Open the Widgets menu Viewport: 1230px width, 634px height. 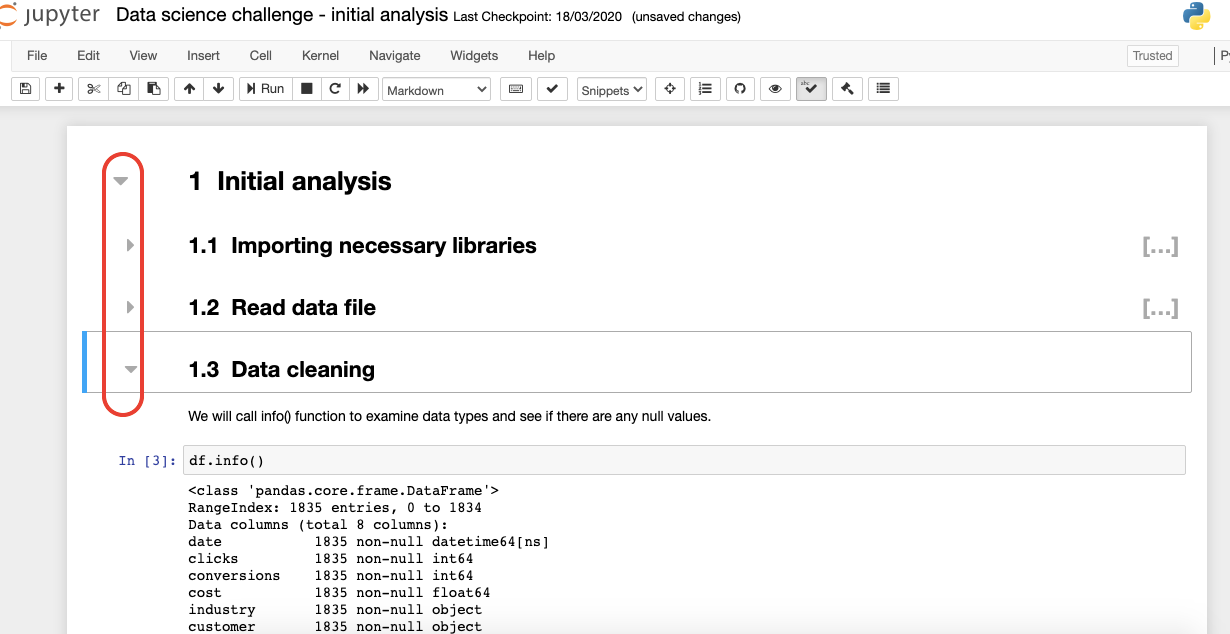474,56
